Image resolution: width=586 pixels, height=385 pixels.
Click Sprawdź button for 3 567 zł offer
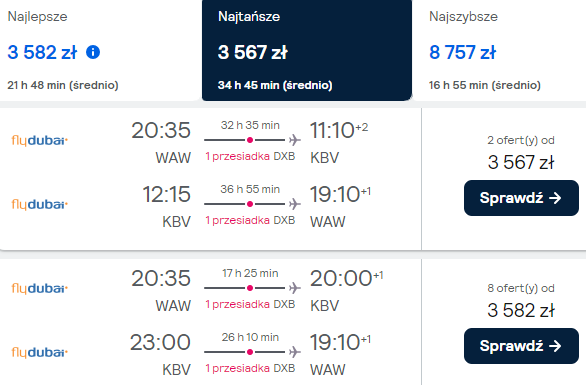tap(521, 198)
